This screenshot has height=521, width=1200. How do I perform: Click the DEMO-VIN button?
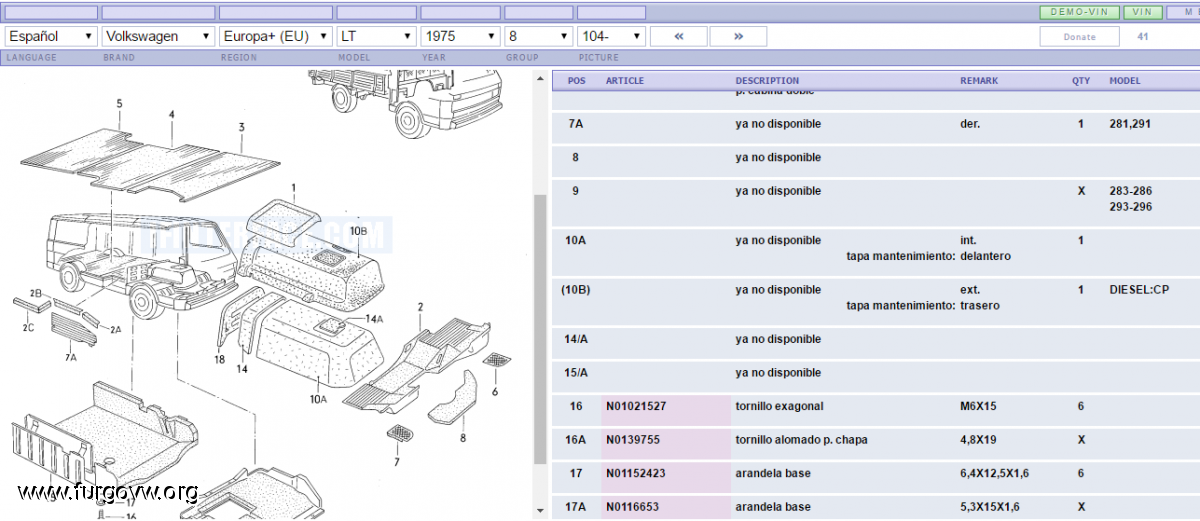click(1078, 12)
